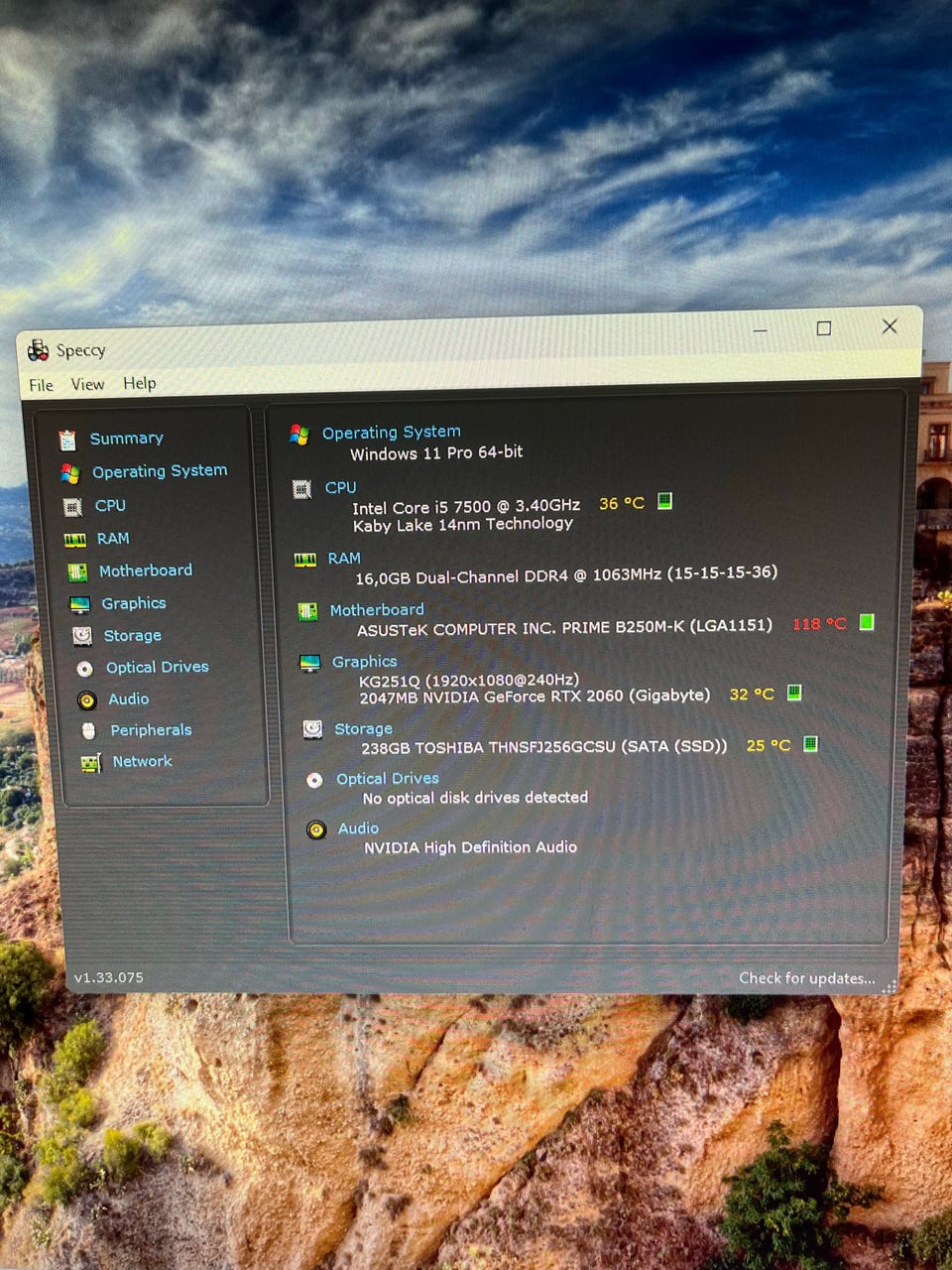Click the 32 °C graphics temperature value
Screen dimensions: 952x1270
pos(752,695)
